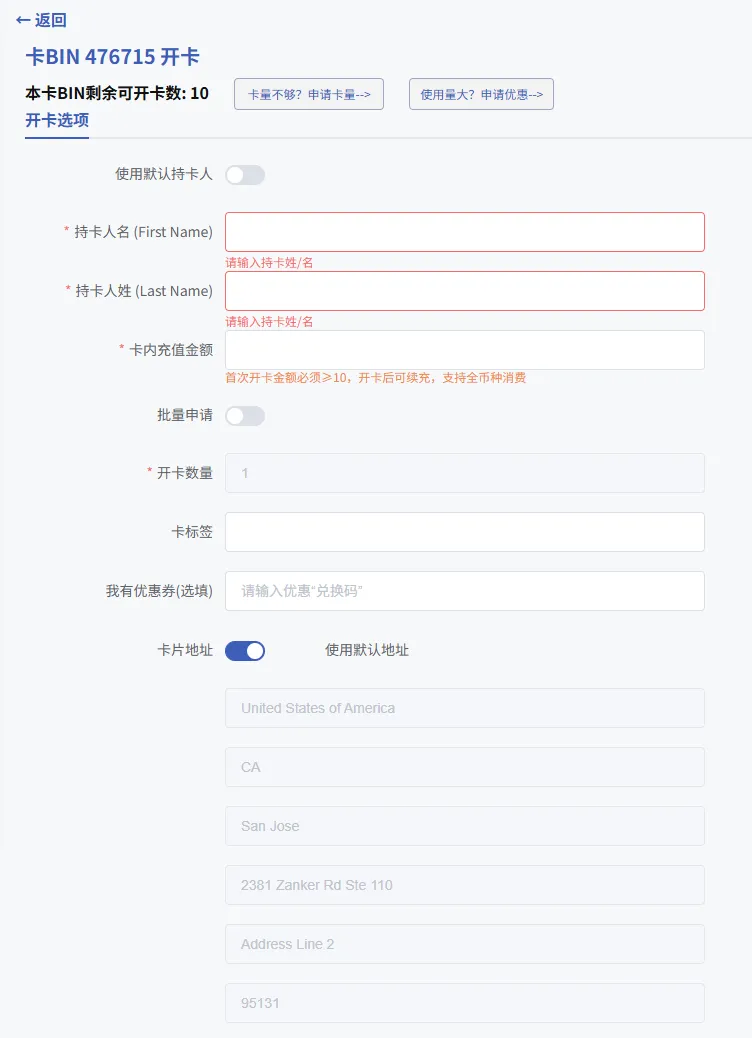Click the 95131 zip code field
This screenshot has width=752, height=1038.
(464, 1003)
